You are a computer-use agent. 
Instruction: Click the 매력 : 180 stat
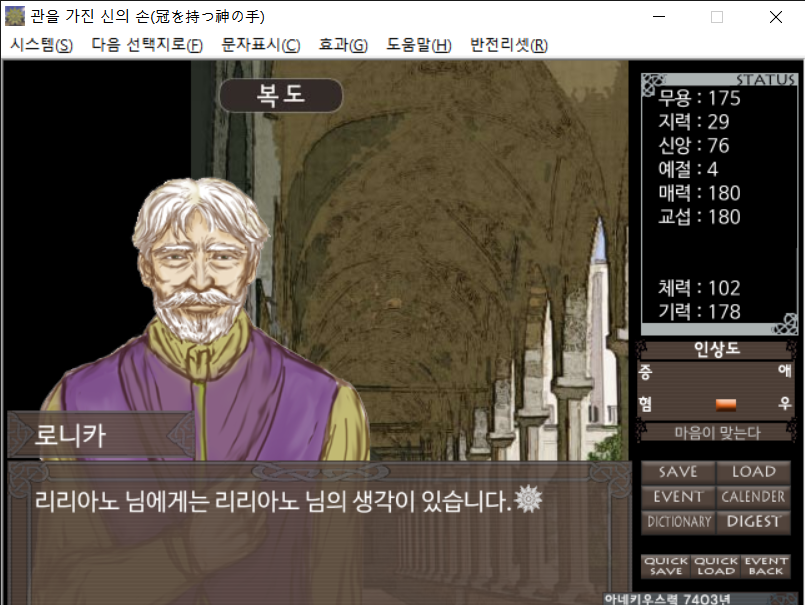point(699,193)
